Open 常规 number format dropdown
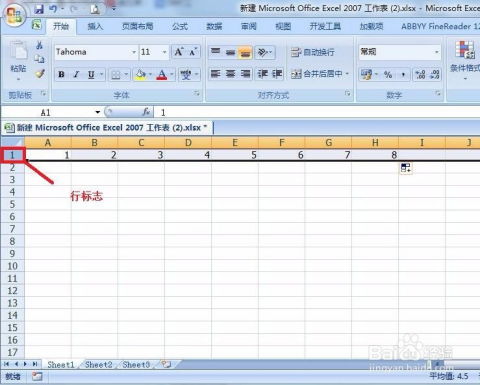The width and height of the screenshot is (480, 385). pos(436,52)
